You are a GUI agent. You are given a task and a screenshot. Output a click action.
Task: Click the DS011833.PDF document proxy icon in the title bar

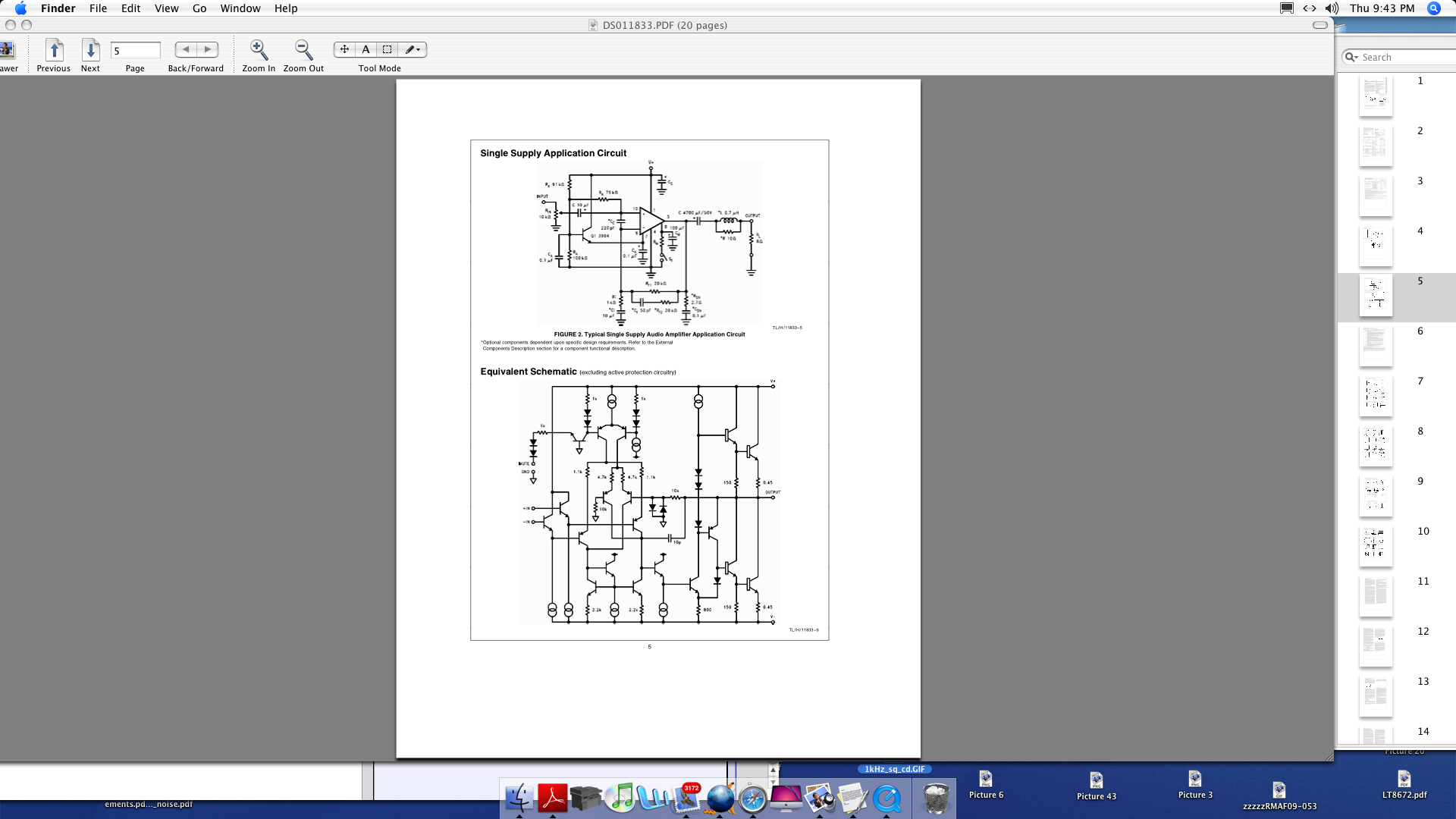point(593,25)
